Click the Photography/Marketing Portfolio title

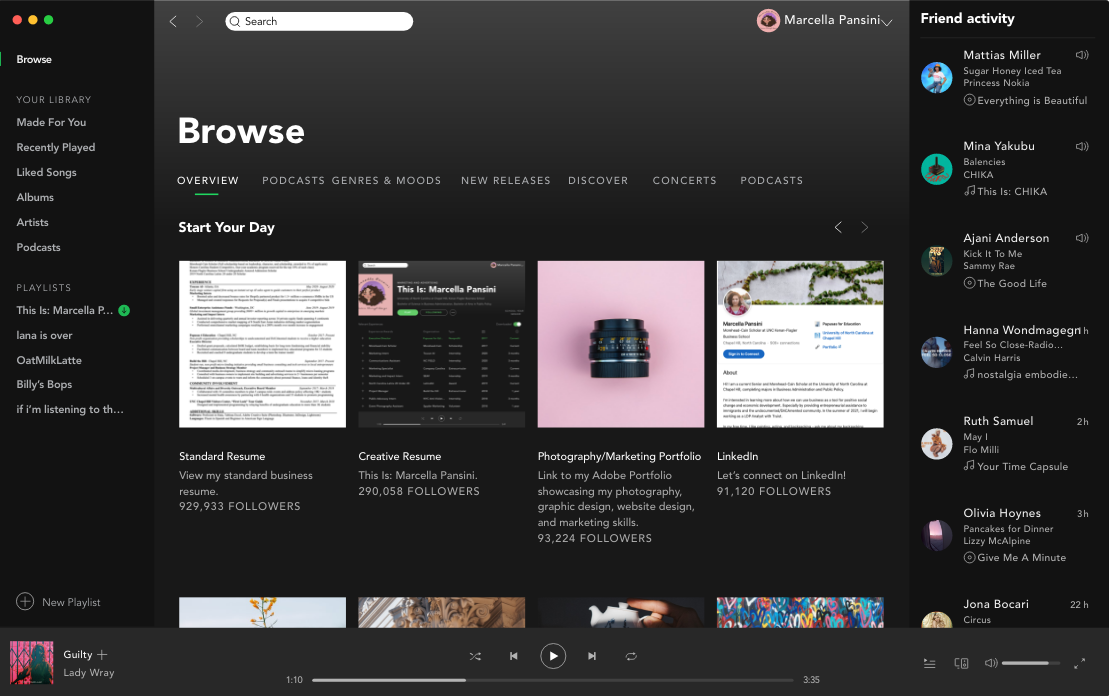coord(619,456)
